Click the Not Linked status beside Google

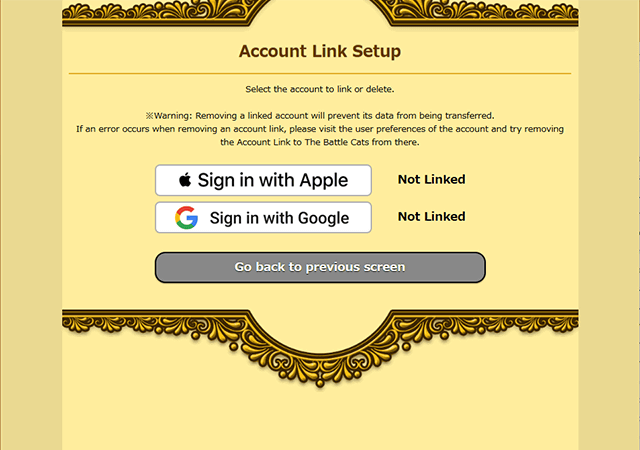(431, 216)
